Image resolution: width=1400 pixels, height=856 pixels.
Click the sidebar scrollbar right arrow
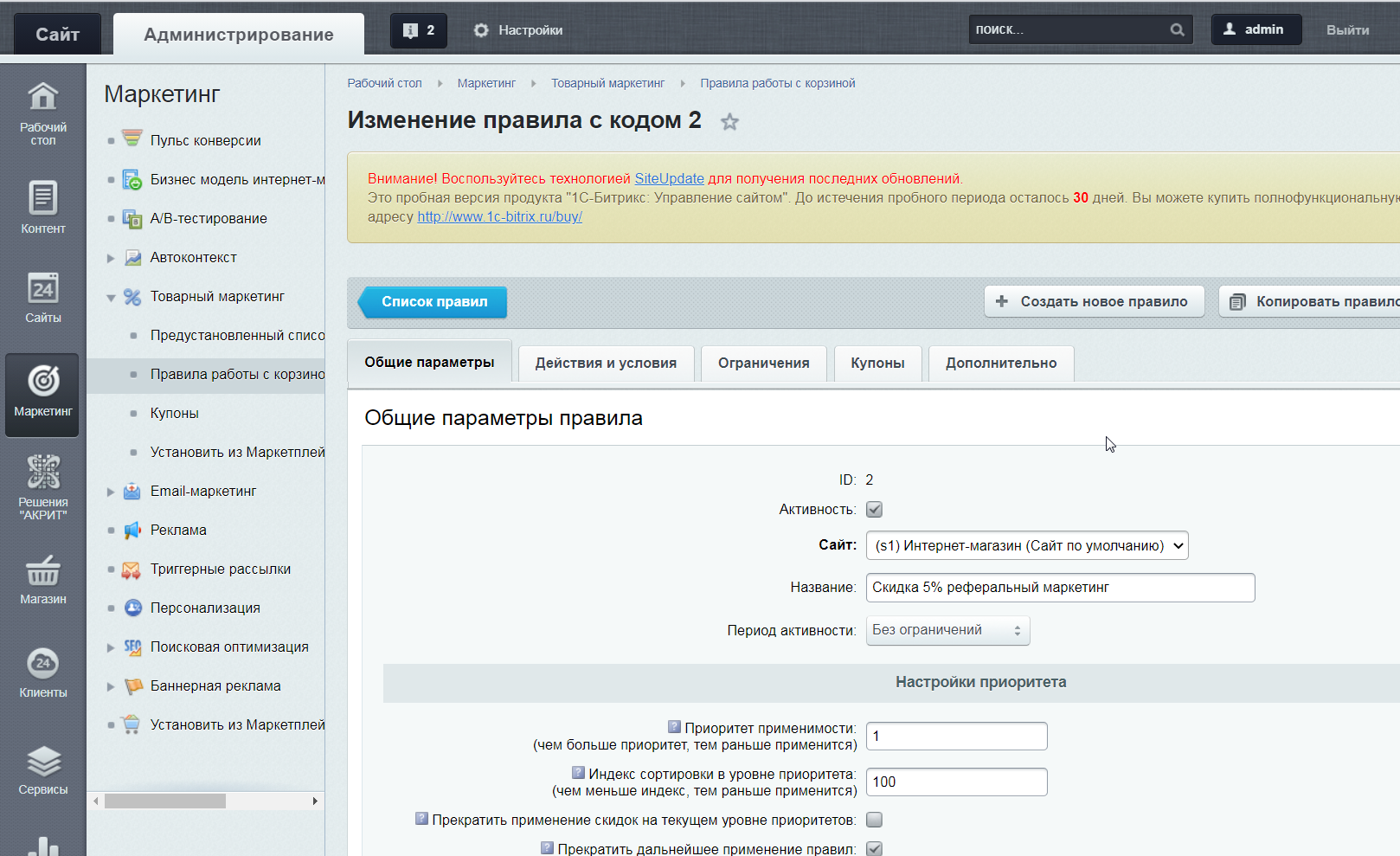tap(315, 801)
